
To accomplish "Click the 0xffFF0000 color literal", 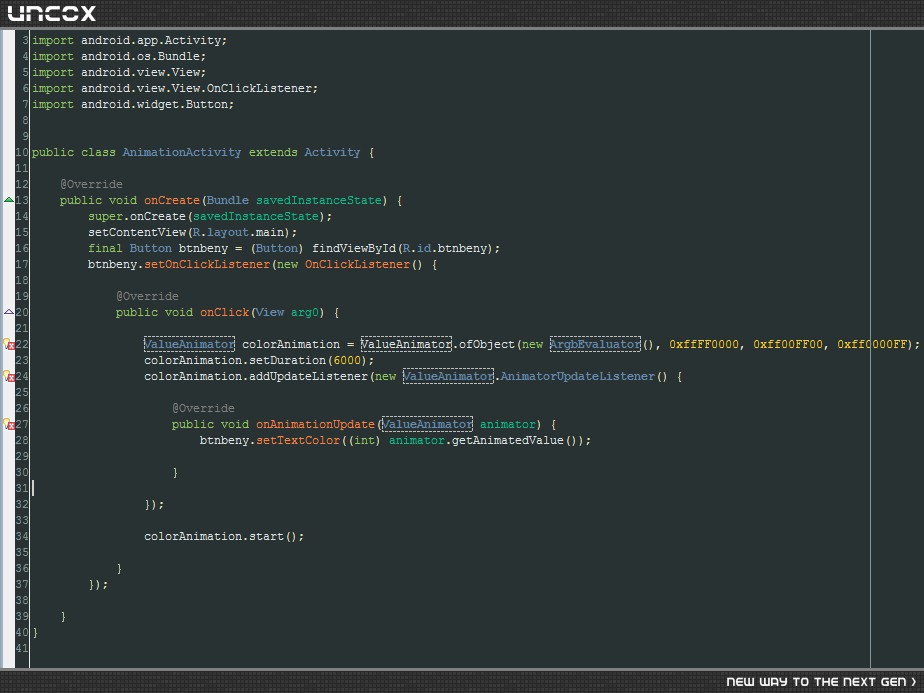I will pyautogui.click(x=704, y=344).
